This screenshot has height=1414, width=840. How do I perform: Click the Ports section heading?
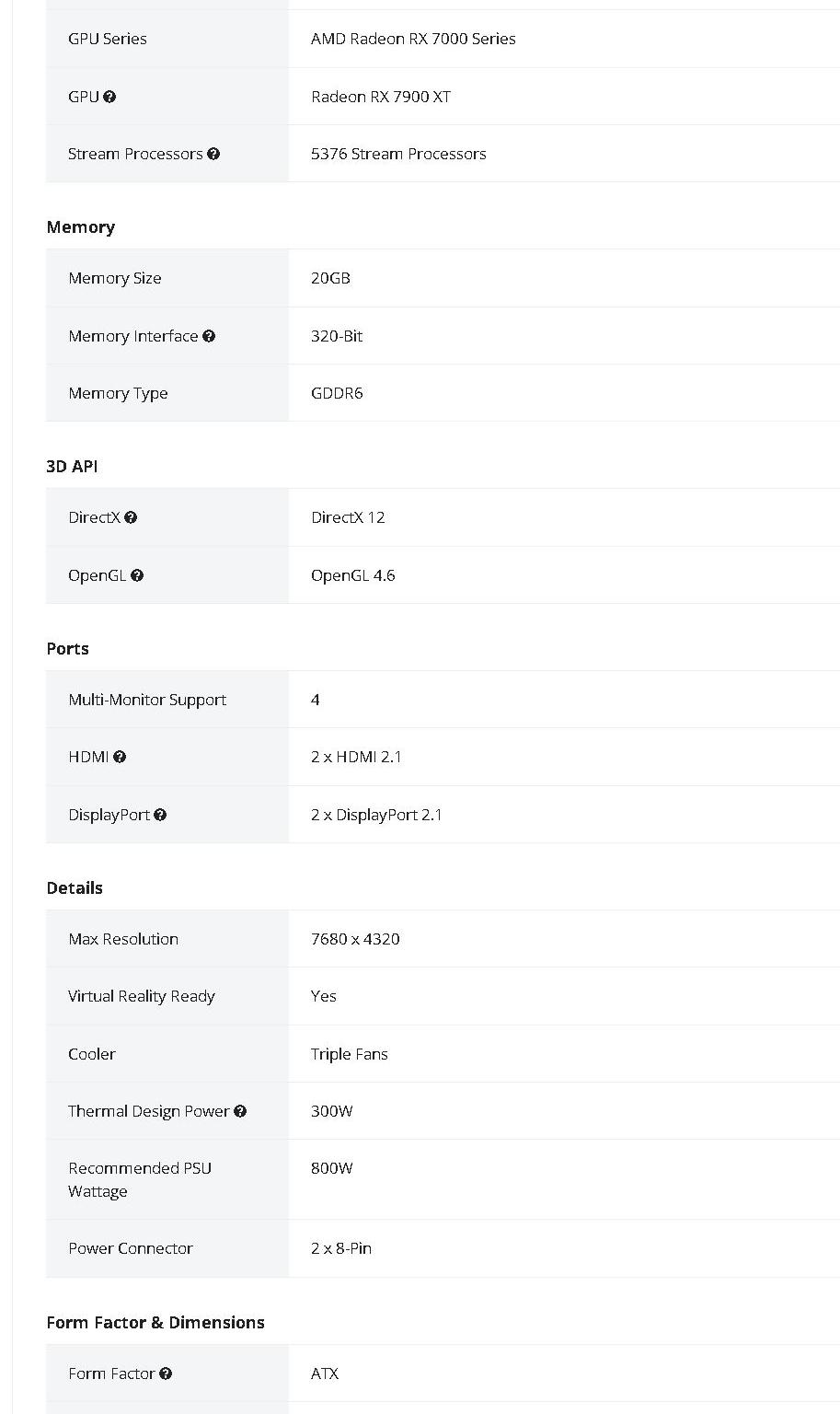point(68,649)
